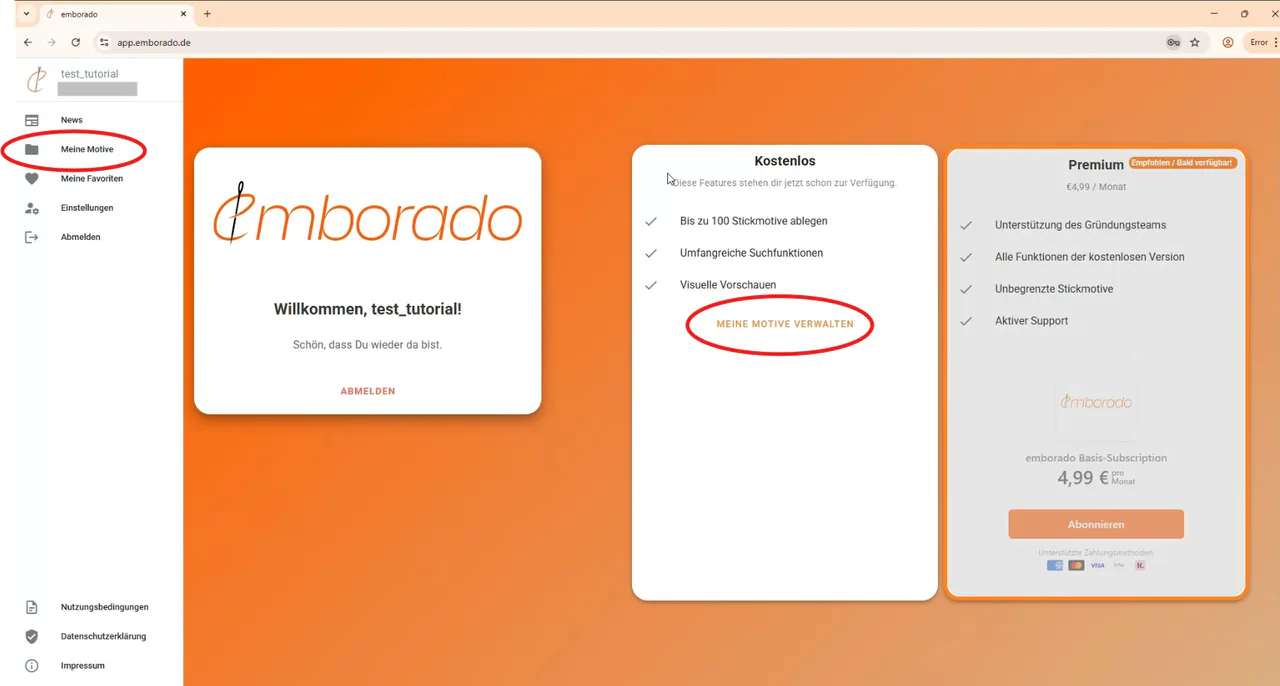This screenshot has height=686, width=1280.
Task: Open a new browser tab with plus
Action: pos(207,14)
